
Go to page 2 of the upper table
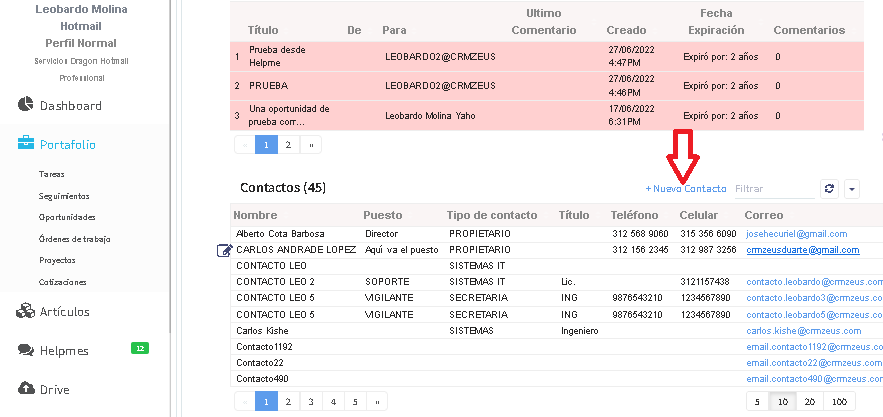tap(288, 144)
